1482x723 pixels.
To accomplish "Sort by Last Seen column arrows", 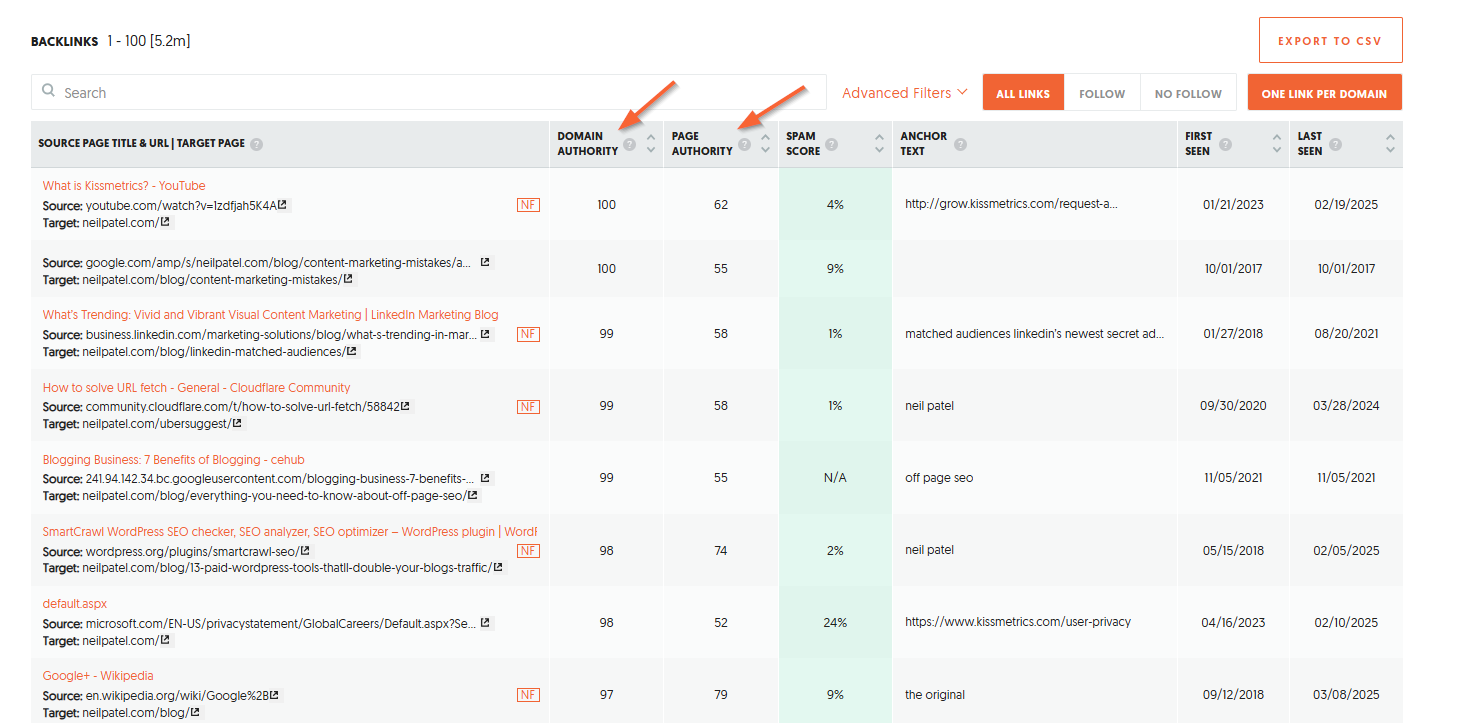I will (1389, 144).
